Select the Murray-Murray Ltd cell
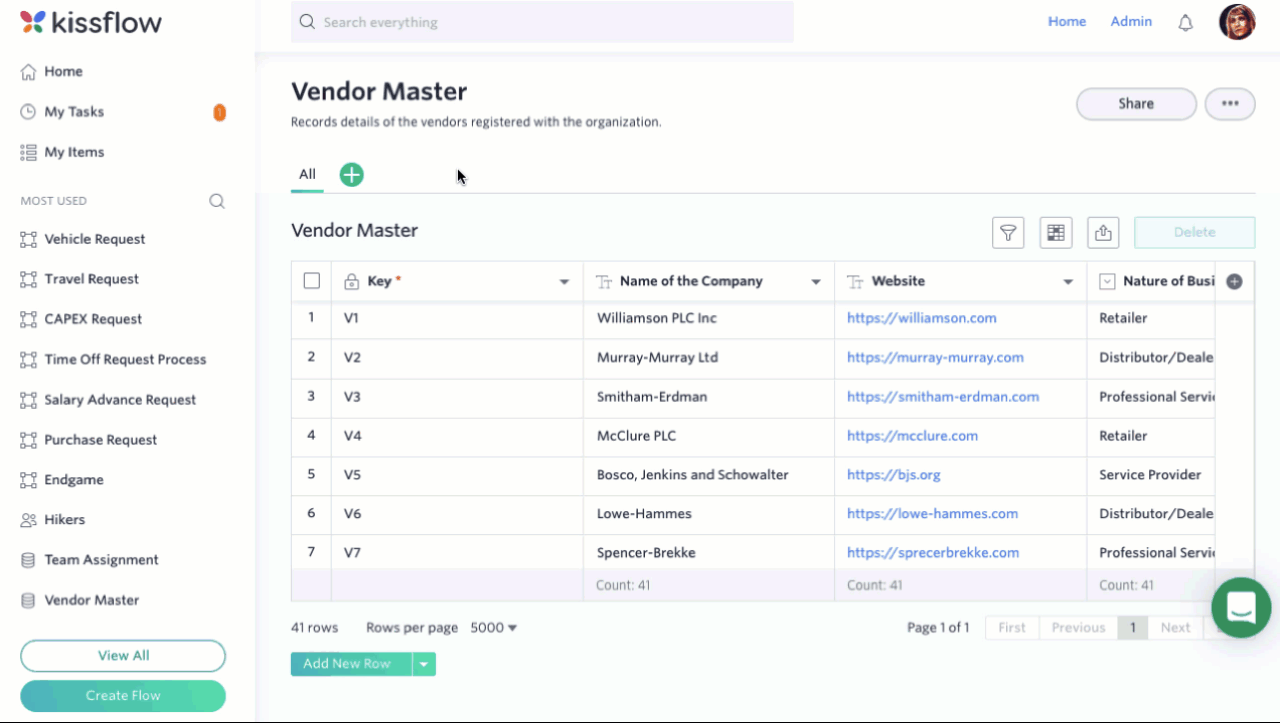The width and height of the screenshot is (1280, 723). (709, 357)
